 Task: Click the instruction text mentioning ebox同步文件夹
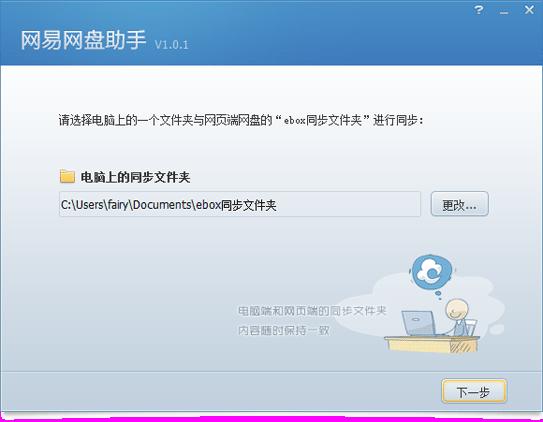coord(241,120)
